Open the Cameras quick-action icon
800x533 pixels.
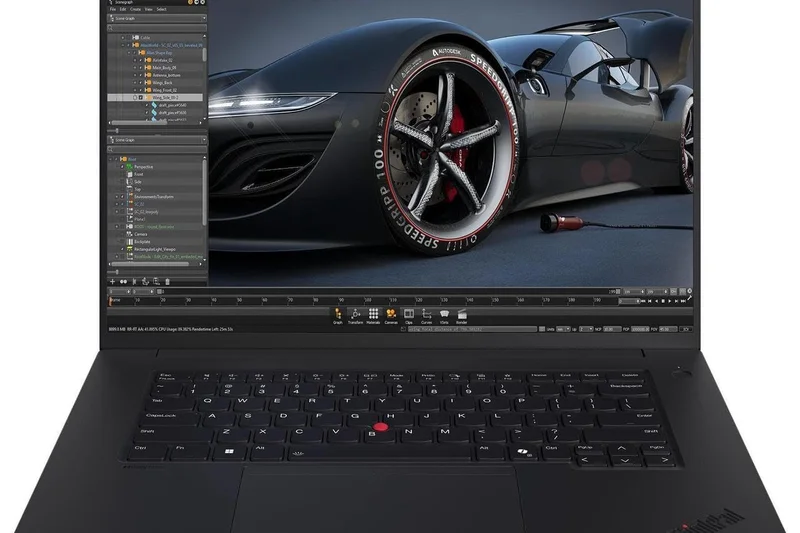click(x=391, y=314)
